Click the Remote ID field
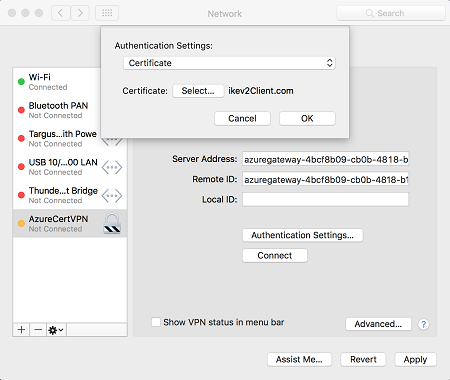Image resolution: width=450 pixels, height=380 pixels. pos(325,179)
